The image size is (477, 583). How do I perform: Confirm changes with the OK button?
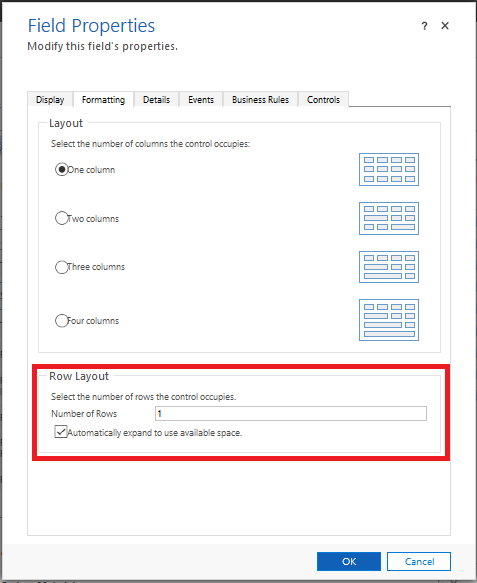click(x=349, y=561)
